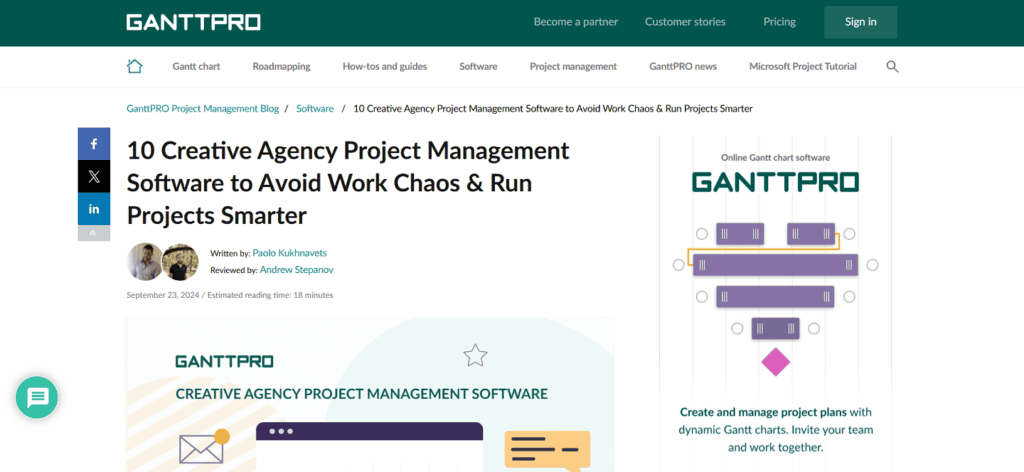Open Microsoft Project Tutorial category

[x=803, y=66]
